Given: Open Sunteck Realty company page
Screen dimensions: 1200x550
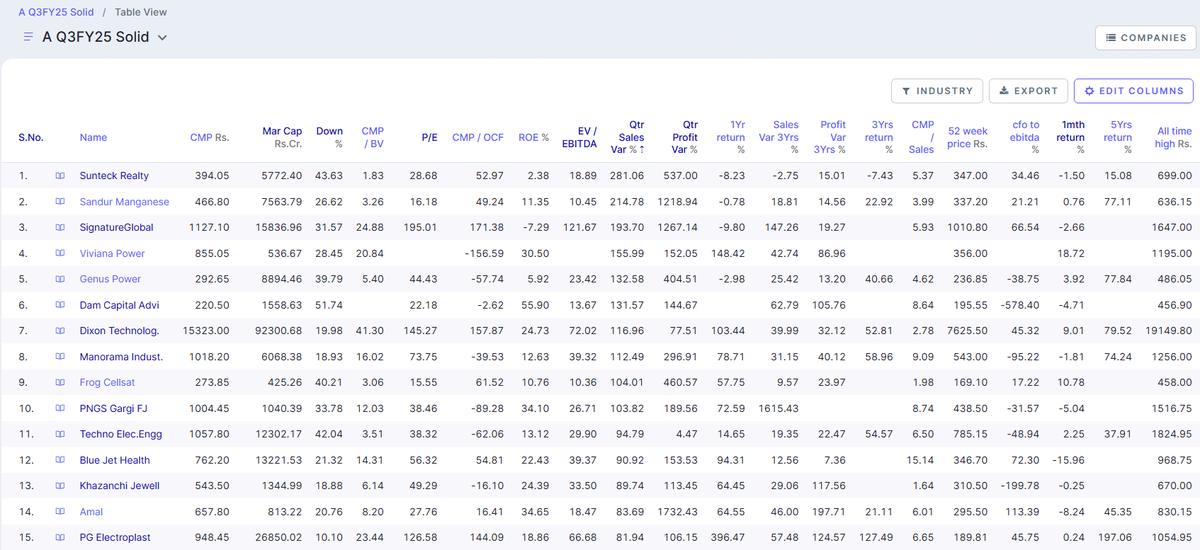Looking at the screenshot, I should point(114,176).
